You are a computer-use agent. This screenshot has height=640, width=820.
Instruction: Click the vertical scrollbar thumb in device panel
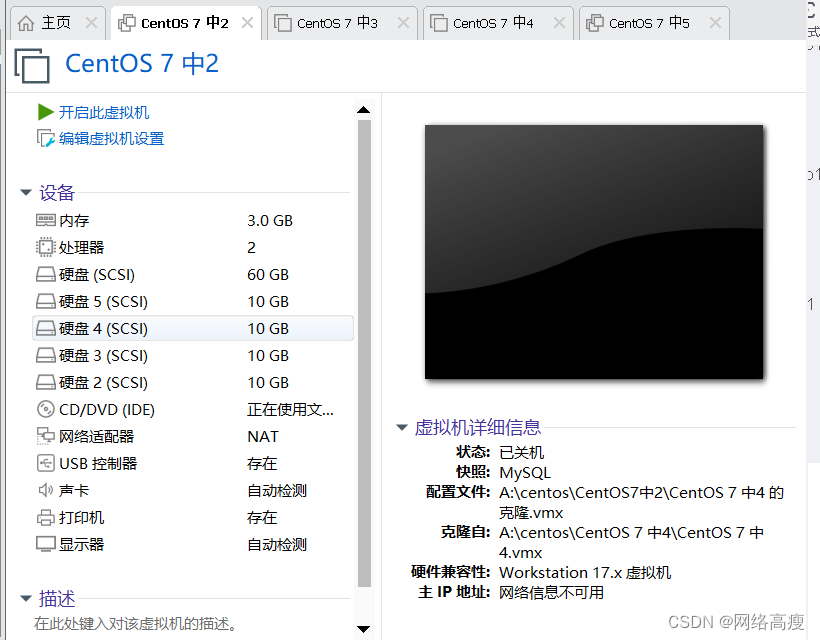(x=365, y=354)
